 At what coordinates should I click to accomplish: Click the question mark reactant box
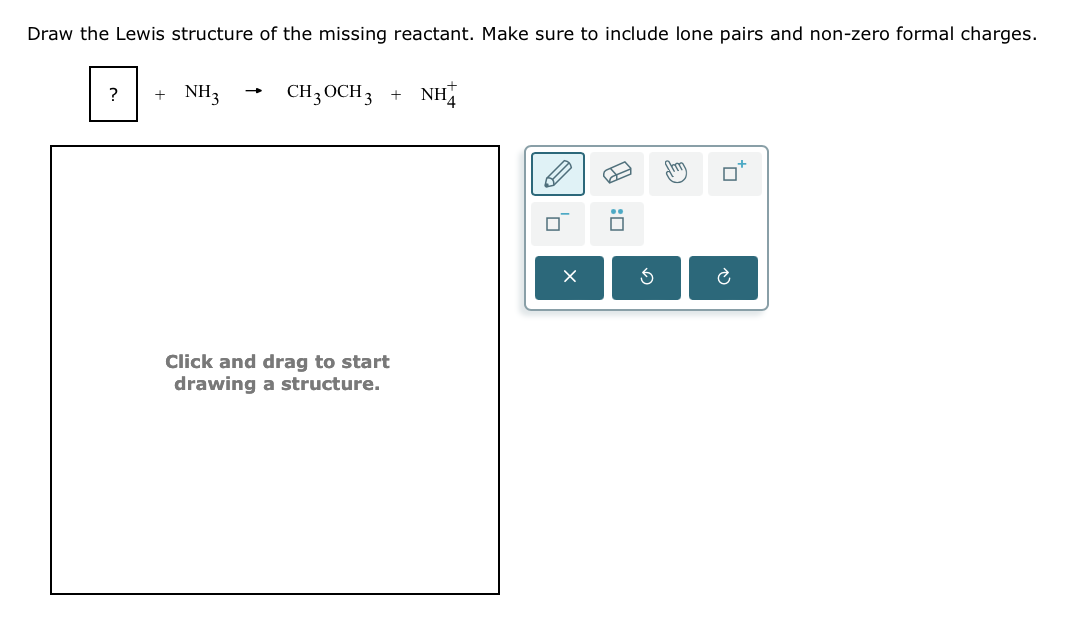(x=113, y=94)
